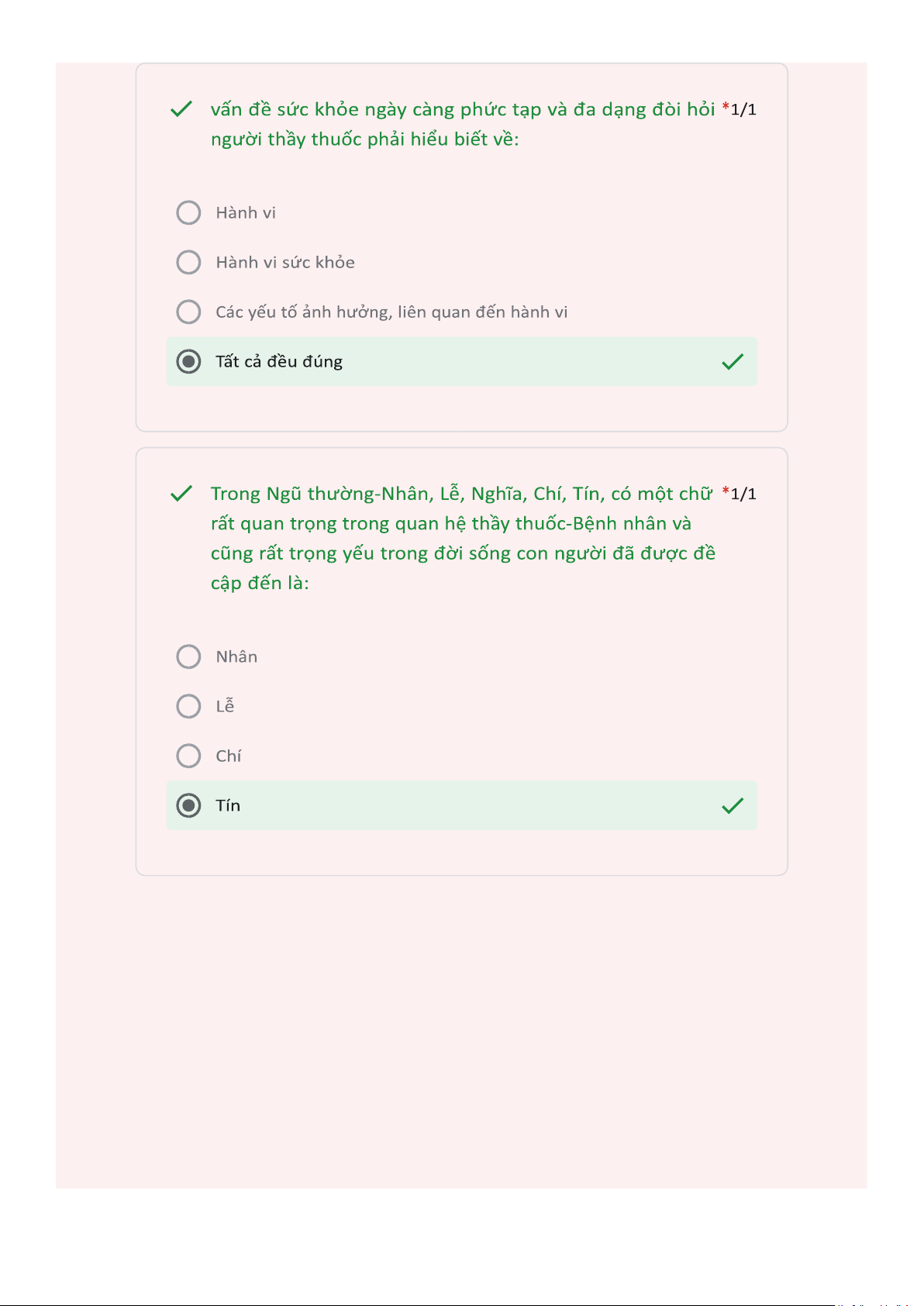Image resolution: width=924 pixels, height=1306 pixels.
Task: Click green checkmark beside the Ngũ thường question
Action: [x=181, y=494]
